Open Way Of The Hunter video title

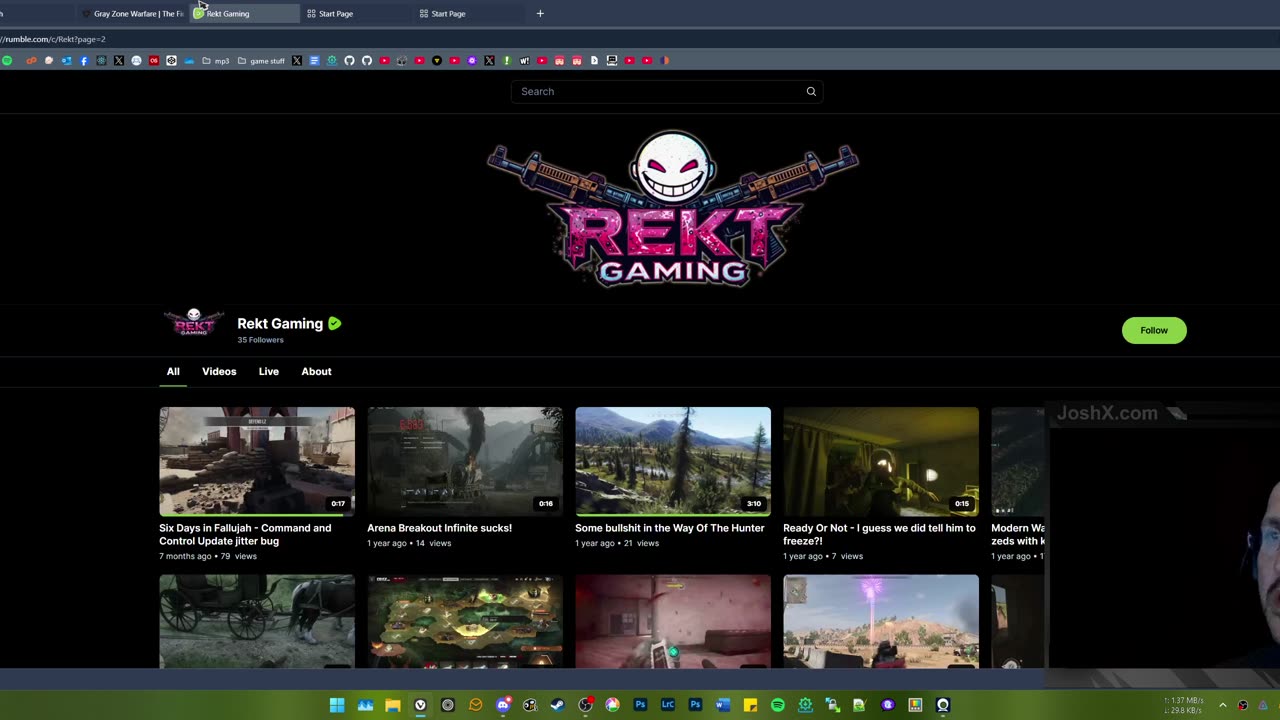[669, 528]
